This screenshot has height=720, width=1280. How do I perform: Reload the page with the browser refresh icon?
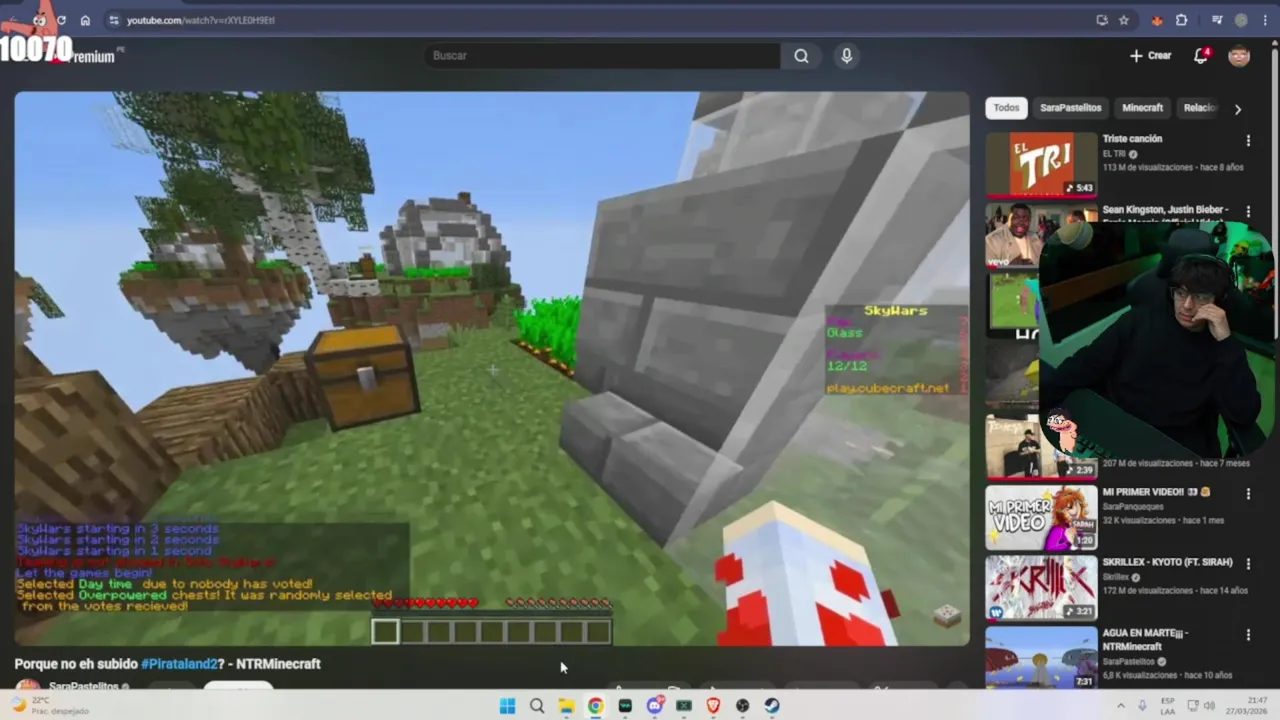[62, 20]
